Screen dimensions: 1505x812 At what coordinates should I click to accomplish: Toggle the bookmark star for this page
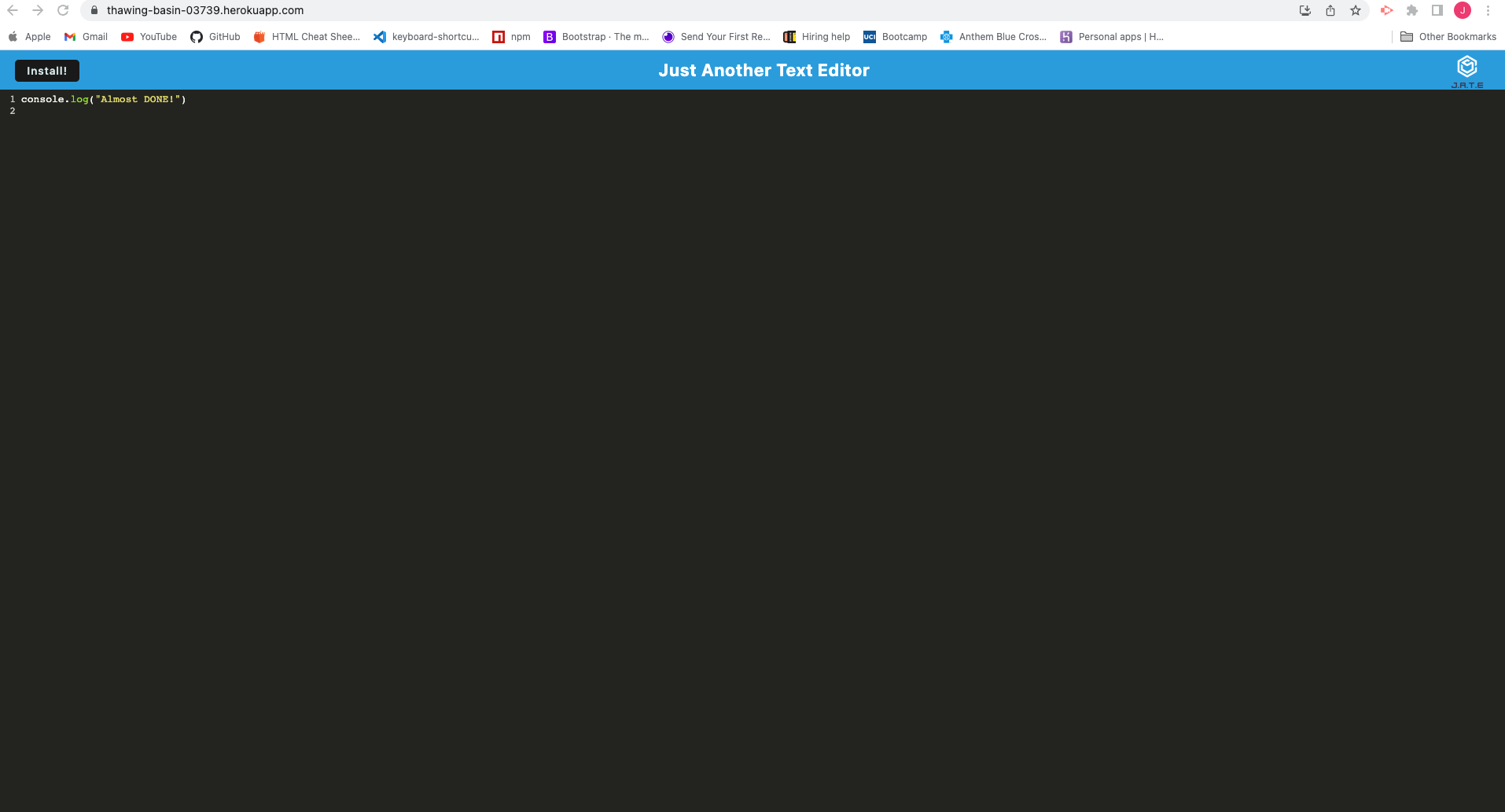coord(1356,10)
